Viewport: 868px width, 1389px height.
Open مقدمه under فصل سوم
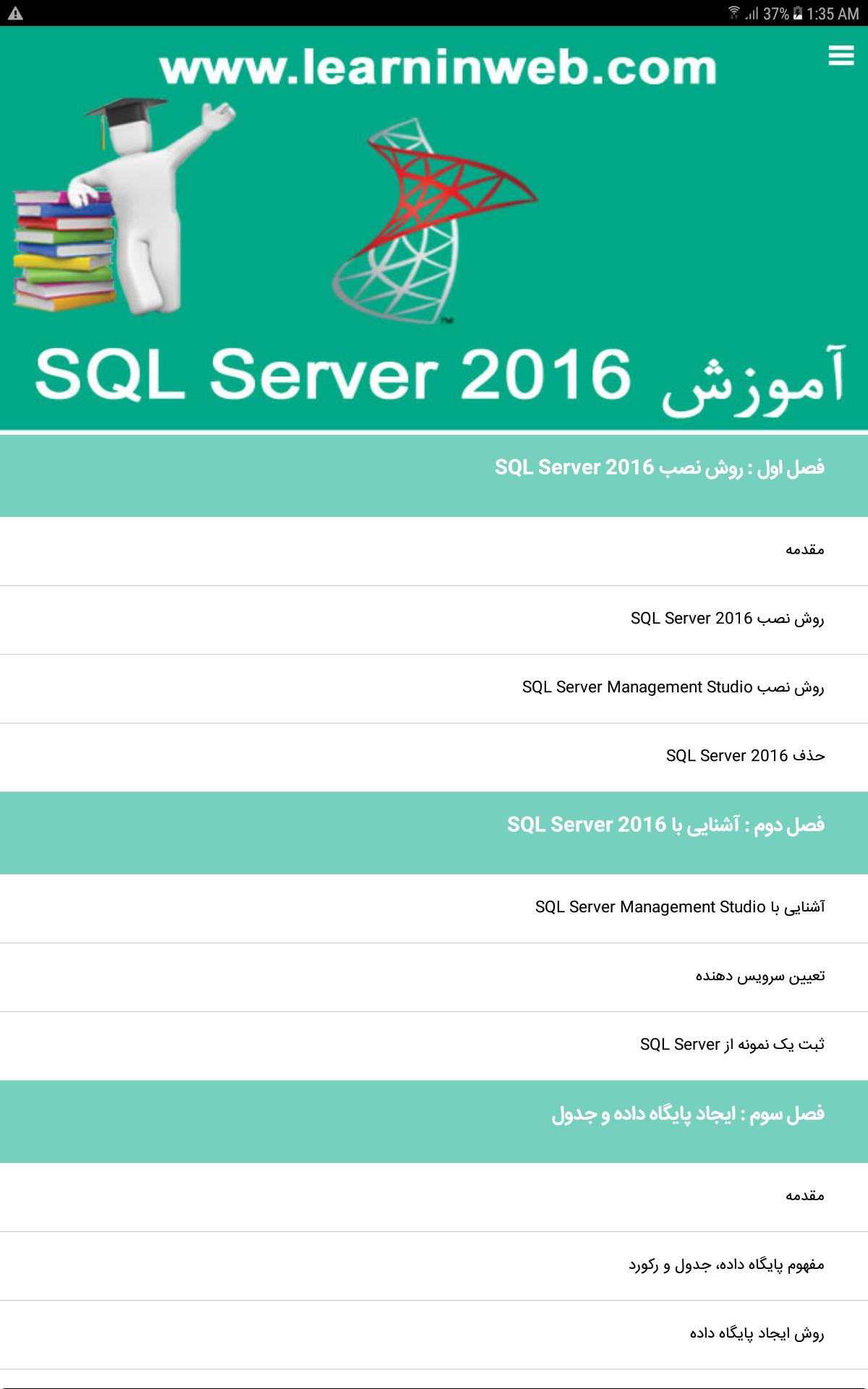tap(434, 1197)
